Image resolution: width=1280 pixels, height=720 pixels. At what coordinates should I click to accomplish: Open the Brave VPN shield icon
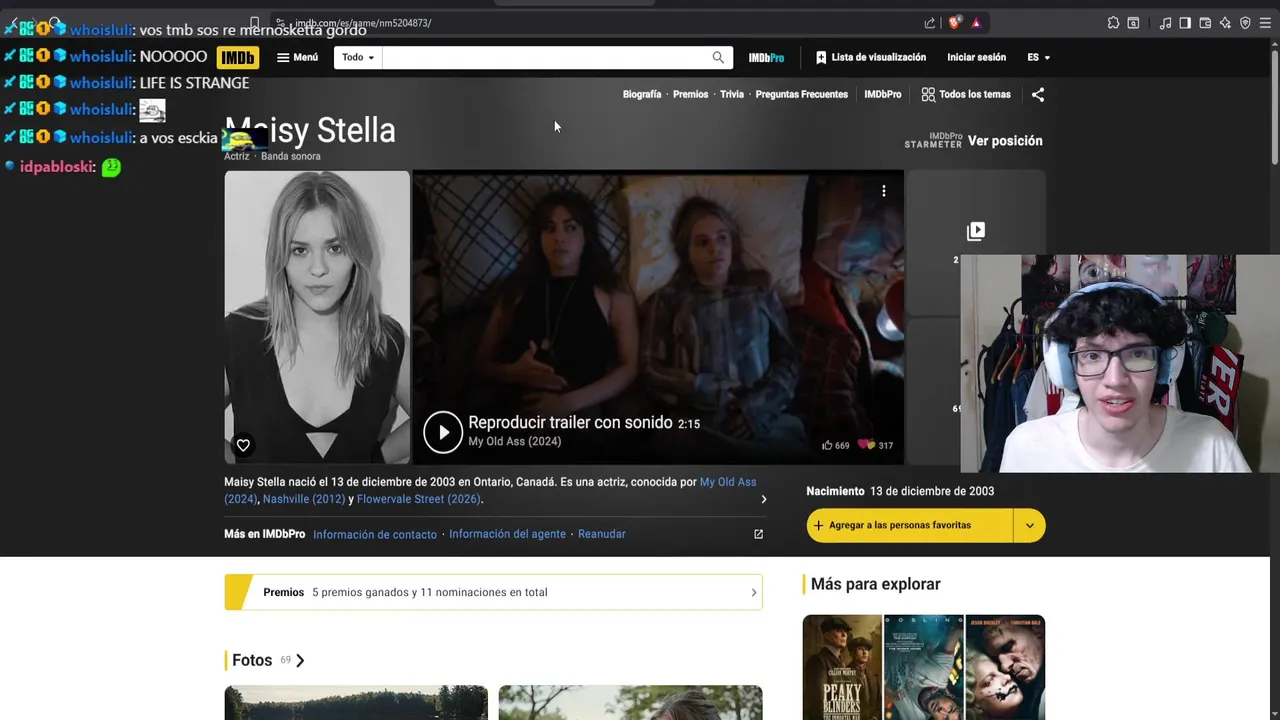click(1245, 23)
